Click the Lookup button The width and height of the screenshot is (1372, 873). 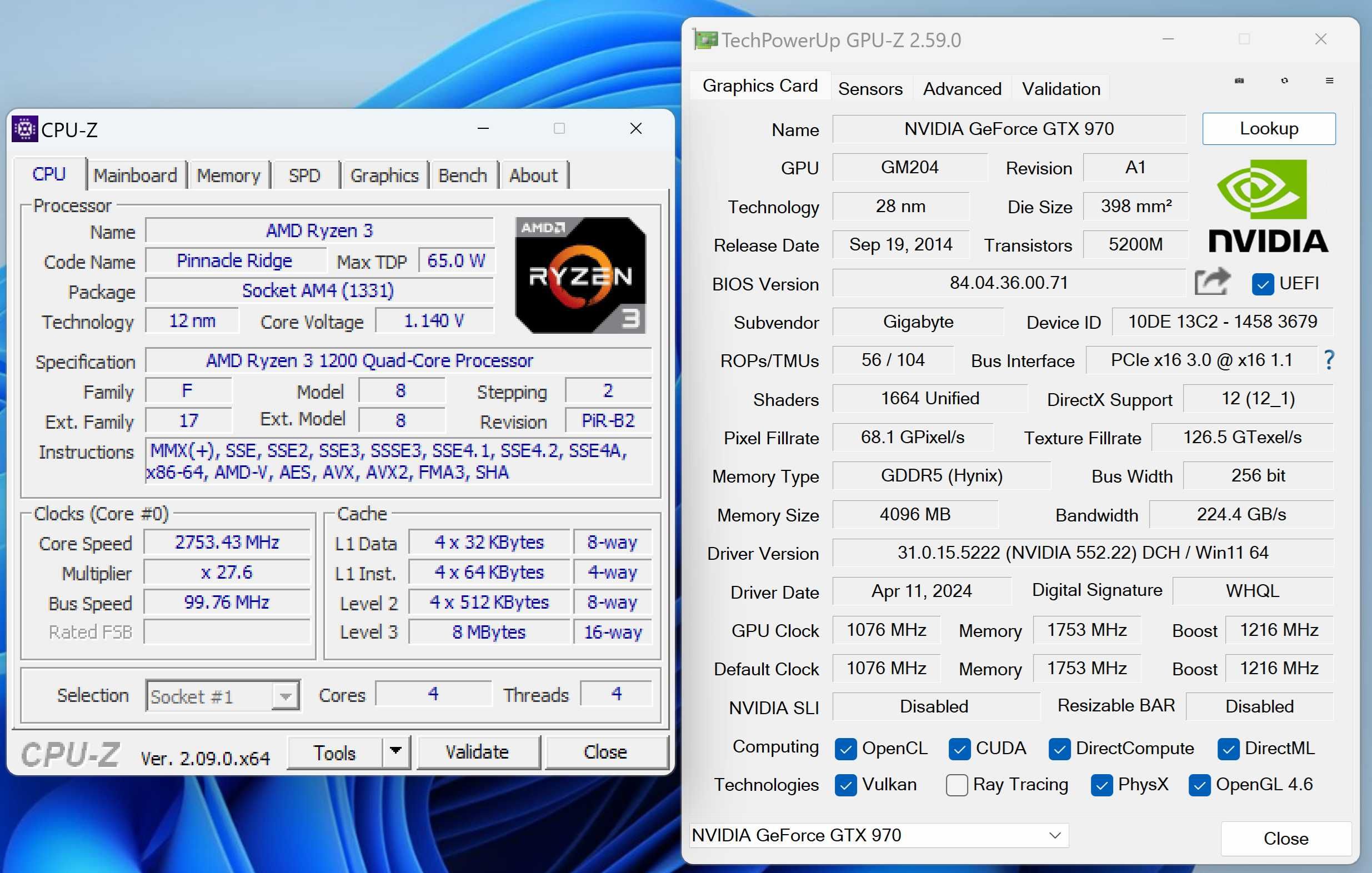pyautogui.click(x=1269, y=129)
